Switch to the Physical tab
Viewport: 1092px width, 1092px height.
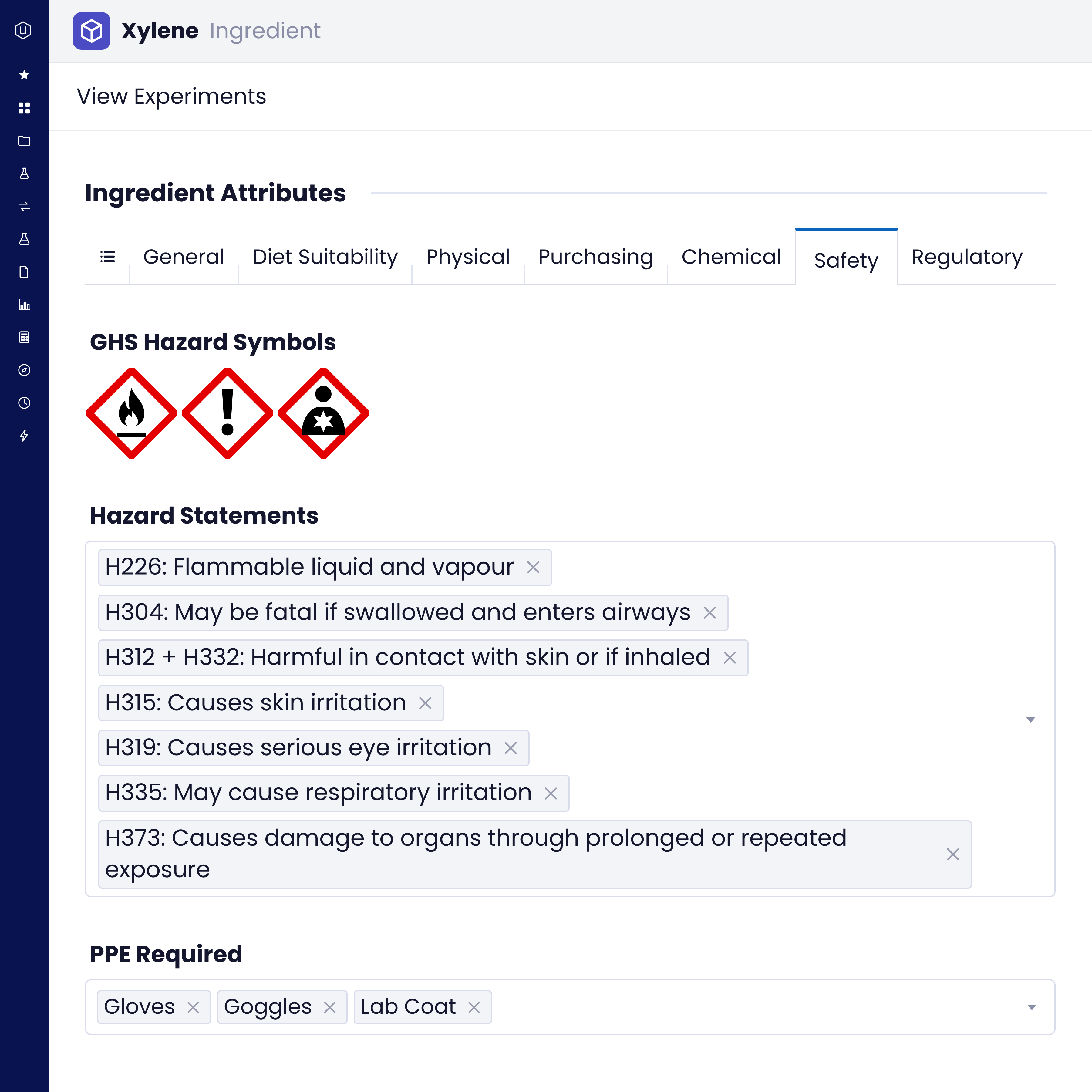pos(468,257)
